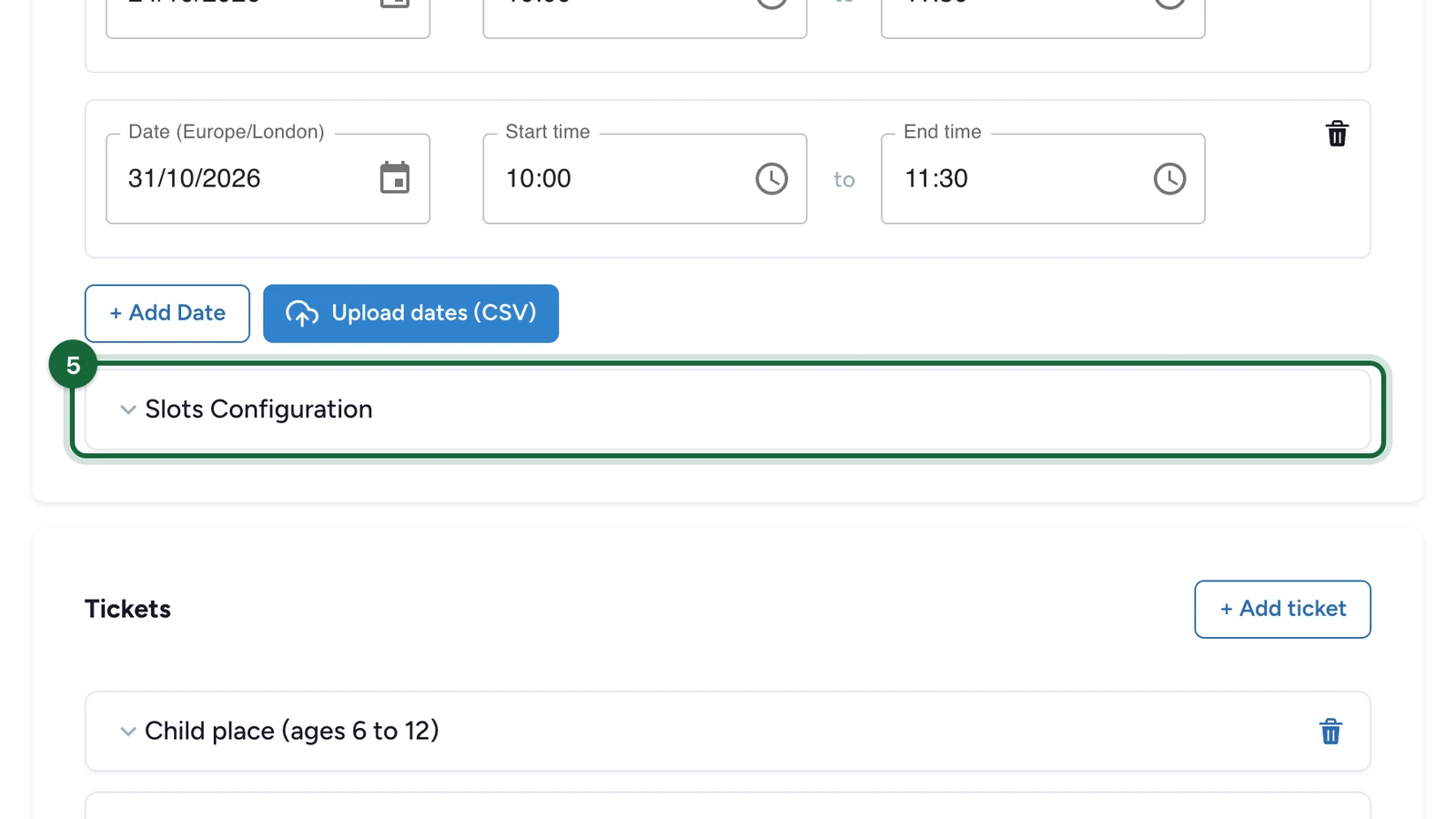
Task: Click the Child place (ages 6 to 12) label
Action: 291,731
